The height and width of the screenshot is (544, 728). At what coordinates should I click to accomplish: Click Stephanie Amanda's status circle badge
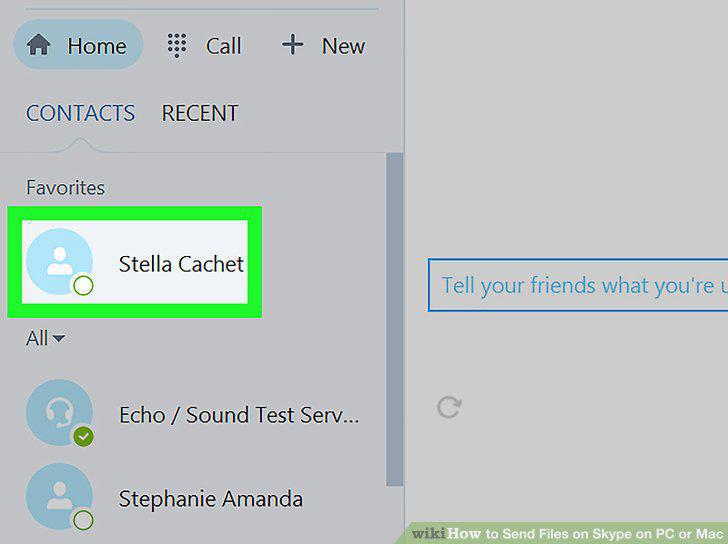[83, 520]
